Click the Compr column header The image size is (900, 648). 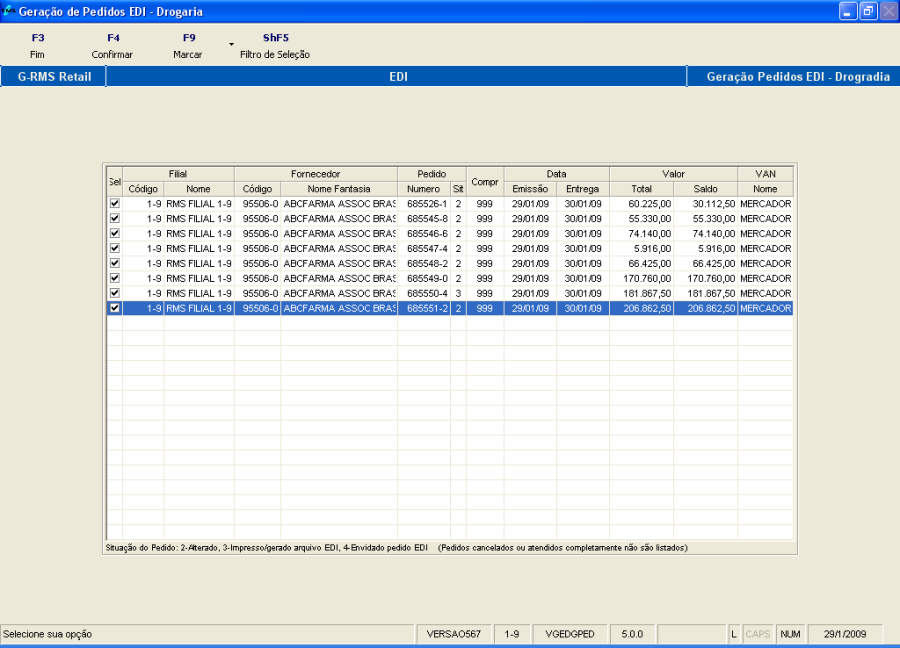point(485,181)
